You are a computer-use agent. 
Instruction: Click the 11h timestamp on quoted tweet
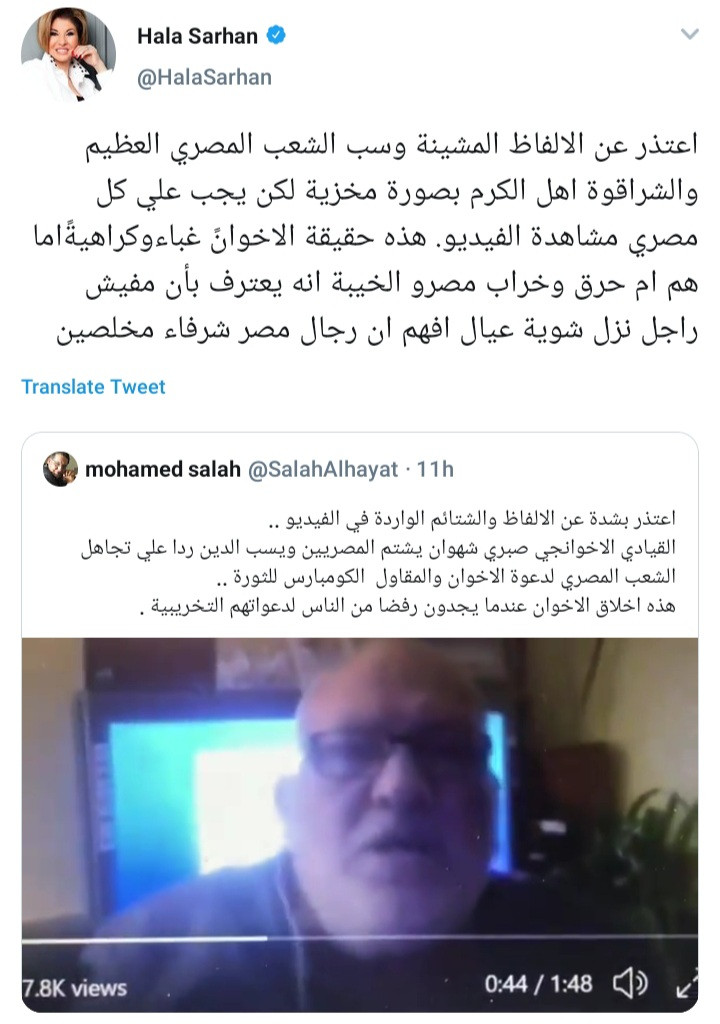435,469
